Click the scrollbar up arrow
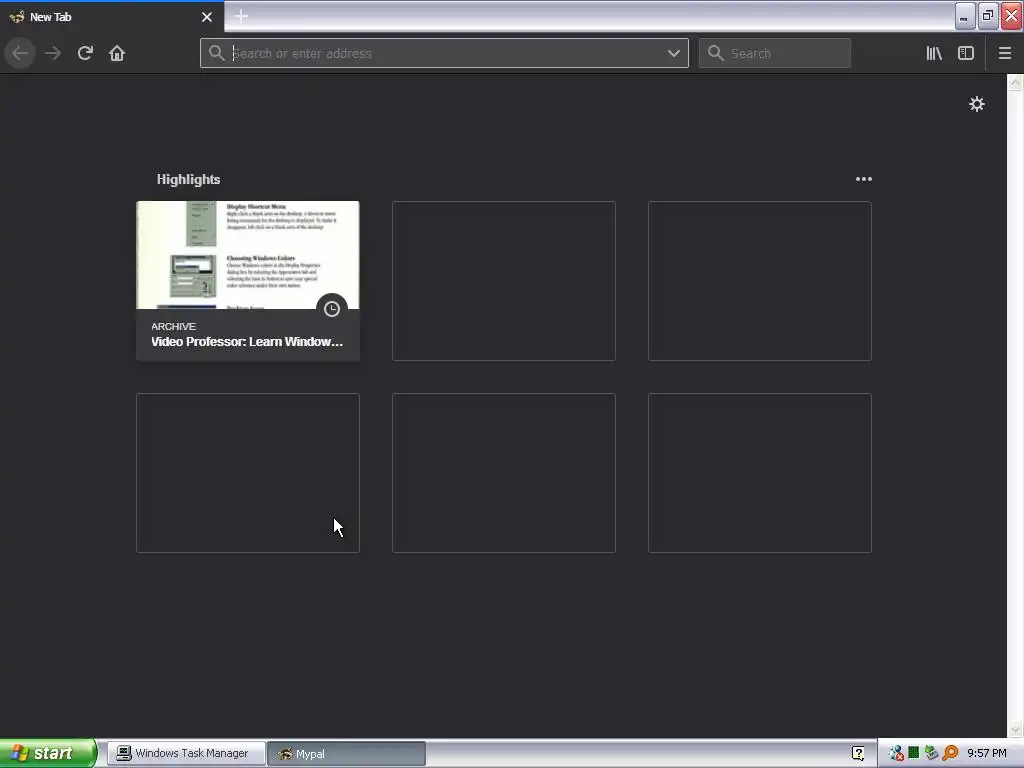This screenshot has width=1024, height=768. pos(1015,82)
